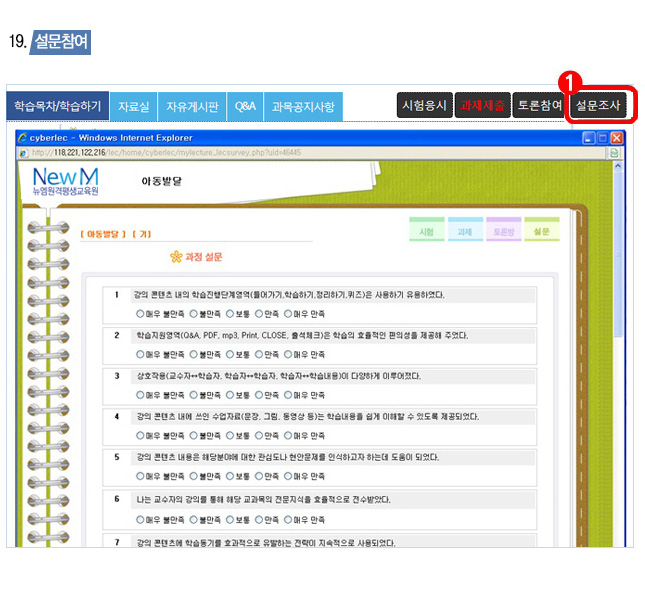The height and width of the screenshot is (590, 645).
Task: Click the NewM logo
Action: click(65, 181)
